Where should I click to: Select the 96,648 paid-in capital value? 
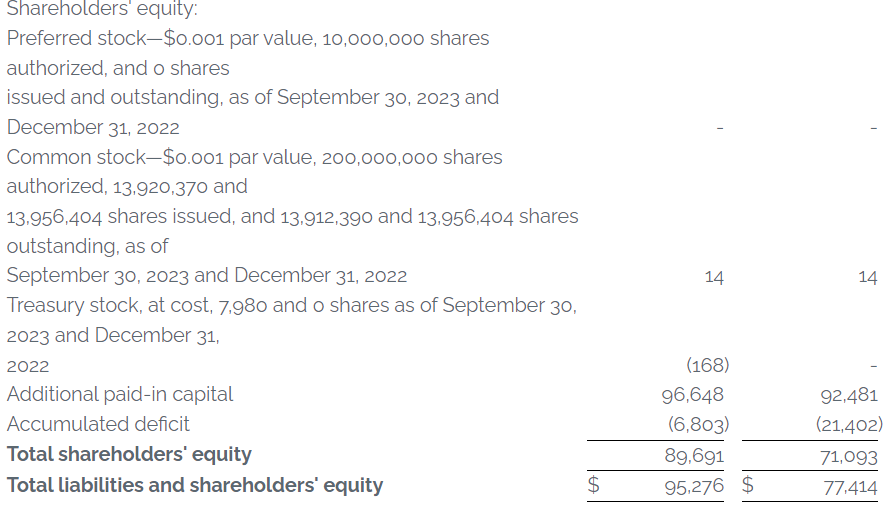[x=692, y=394]
